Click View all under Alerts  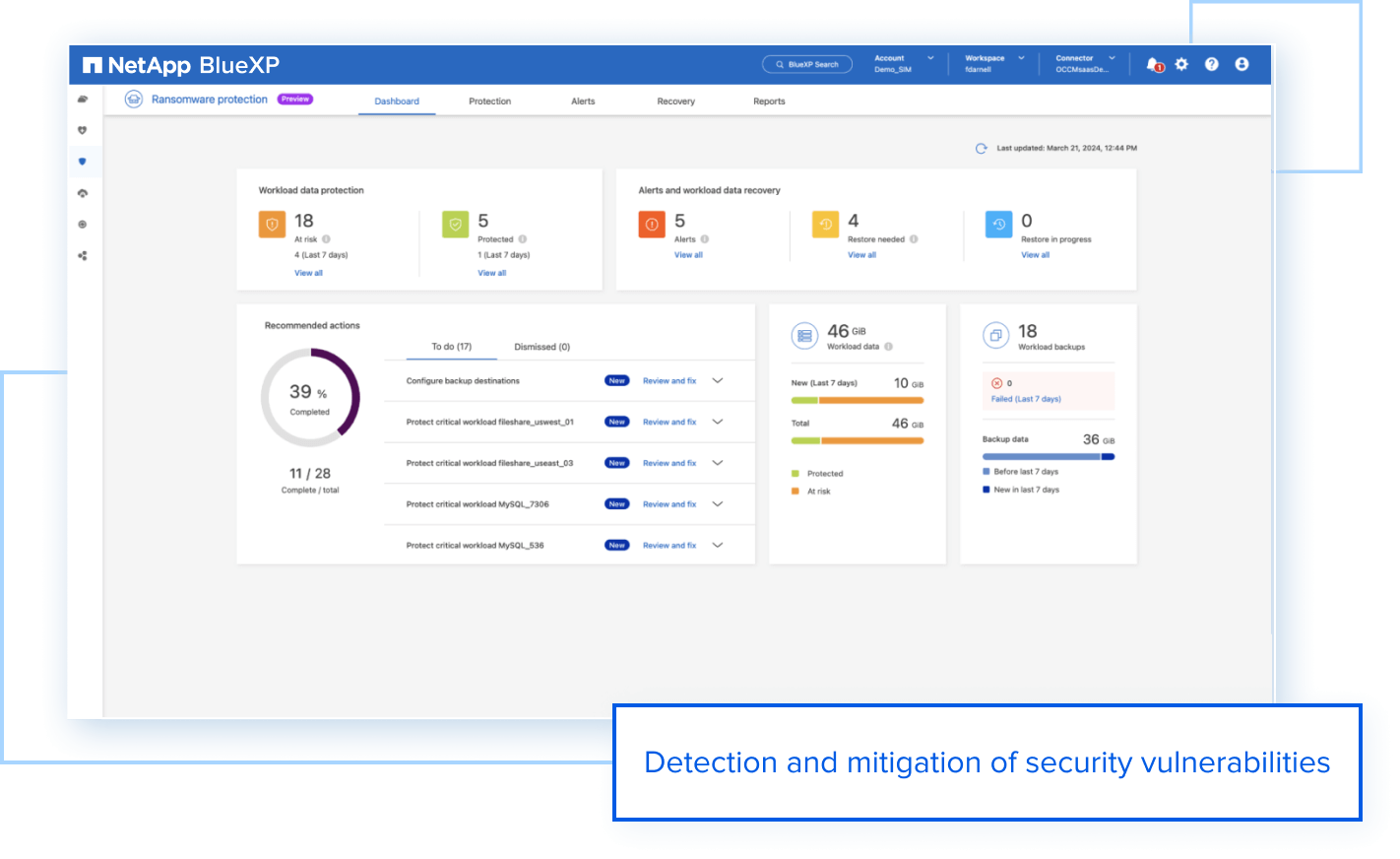688,254
